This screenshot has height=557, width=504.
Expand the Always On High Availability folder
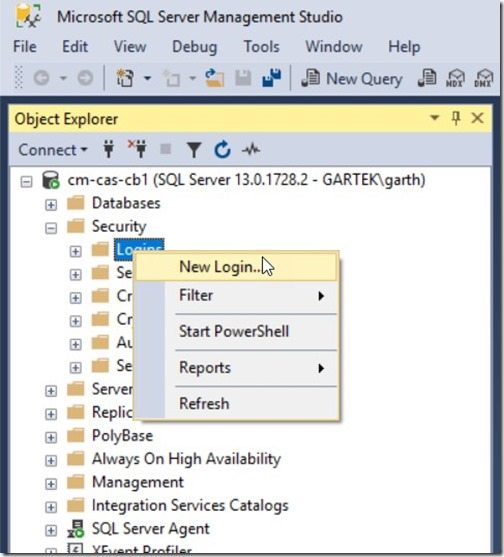(51, 461)
